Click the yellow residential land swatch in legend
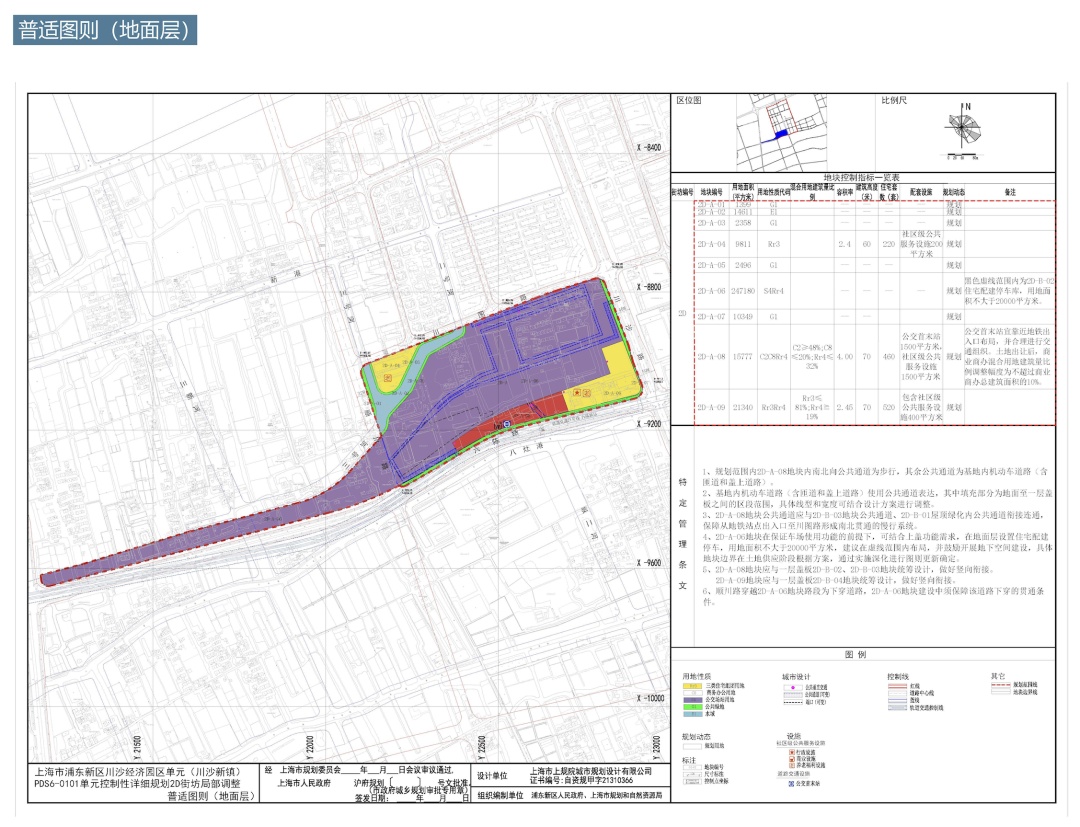 (x=693, y=686)
